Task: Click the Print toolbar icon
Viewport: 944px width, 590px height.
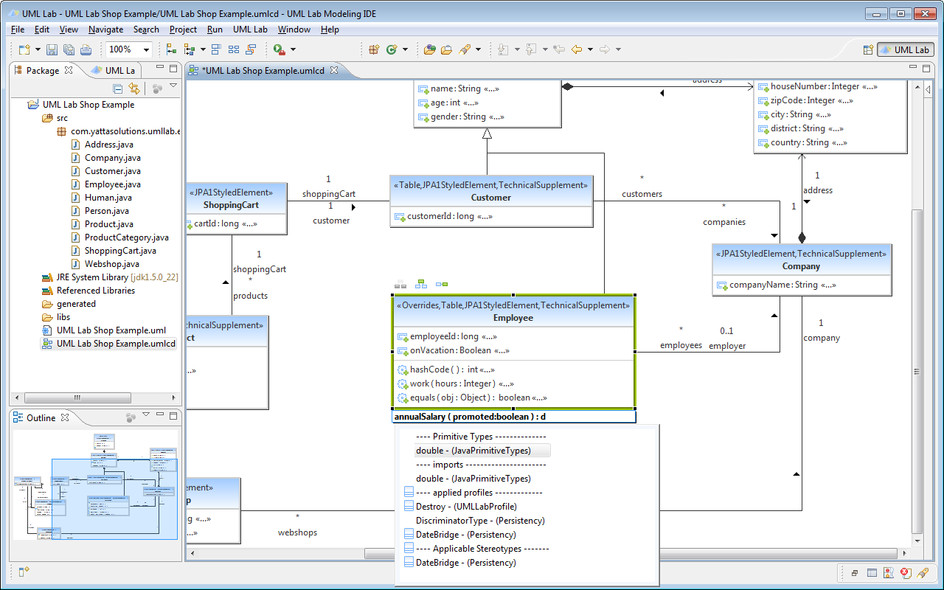Action: point(86,49)
